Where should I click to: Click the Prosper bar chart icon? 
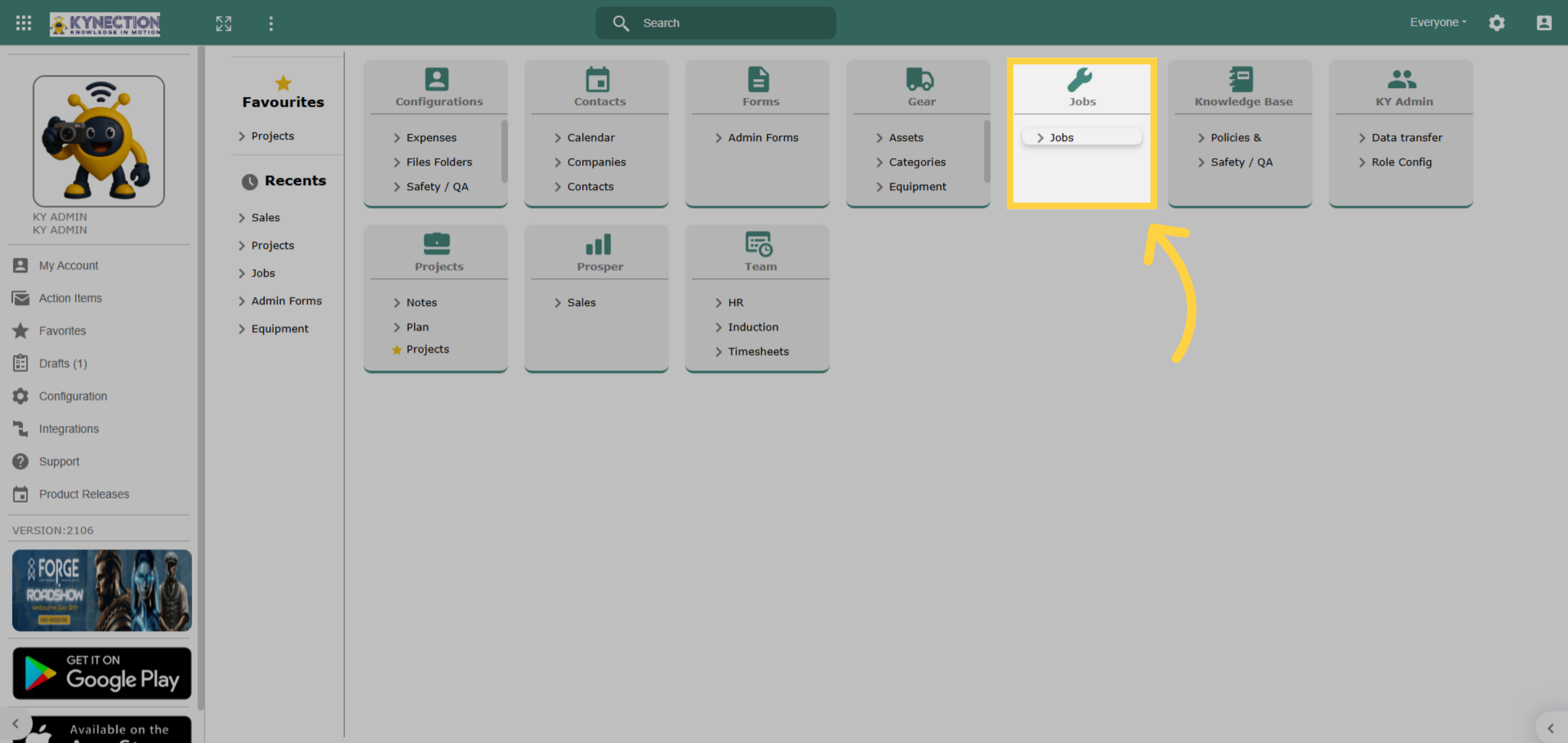pyautogui.click(x=598, y=244)
